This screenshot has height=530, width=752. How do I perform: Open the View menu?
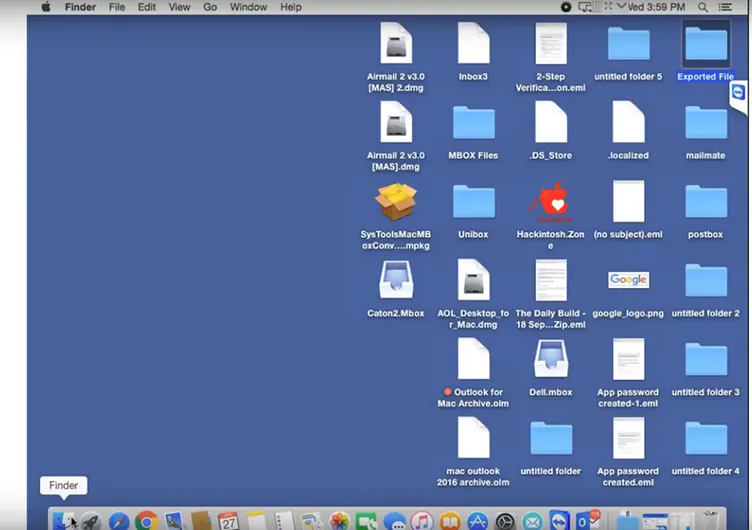pos(179,7)
